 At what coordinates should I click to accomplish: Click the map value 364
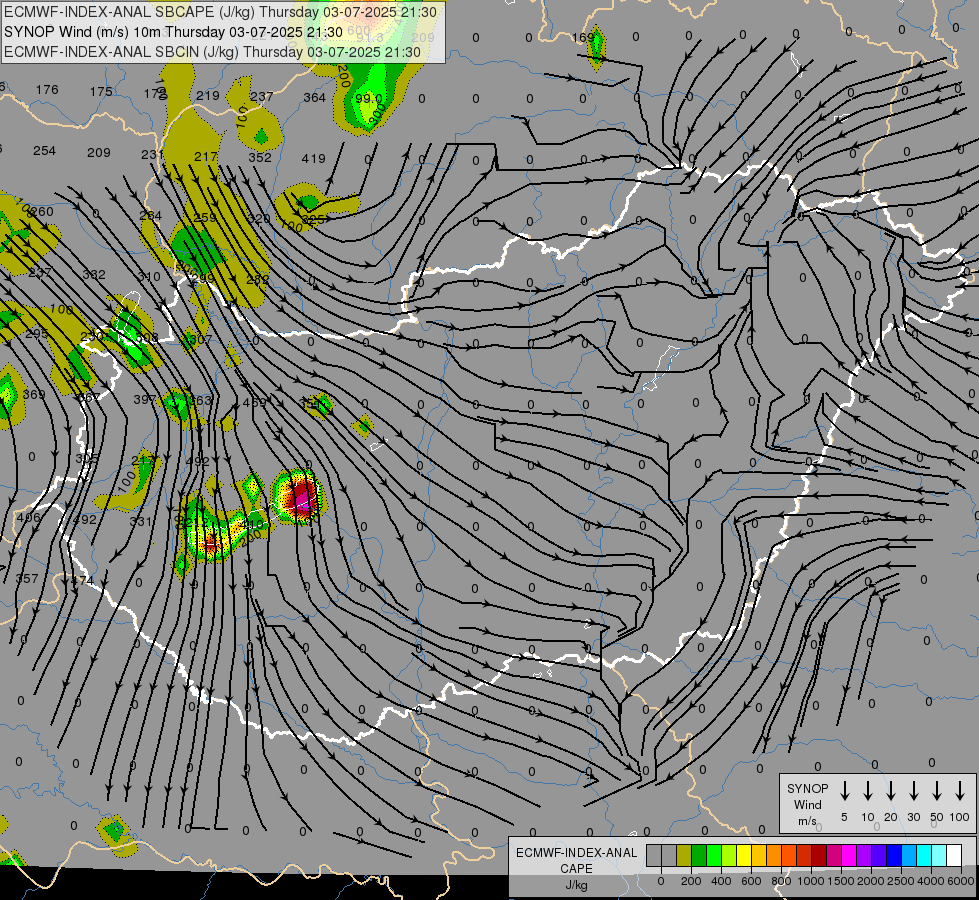click(x=314, y=97)
